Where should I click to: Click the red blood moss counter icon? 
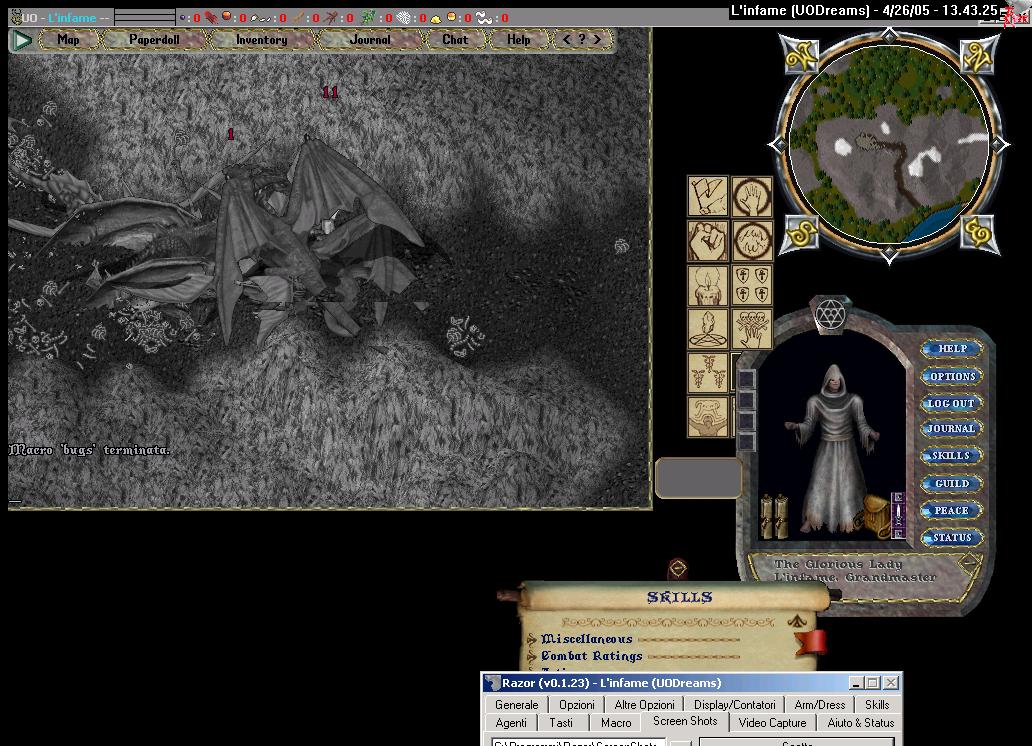(x=211, y=18)
